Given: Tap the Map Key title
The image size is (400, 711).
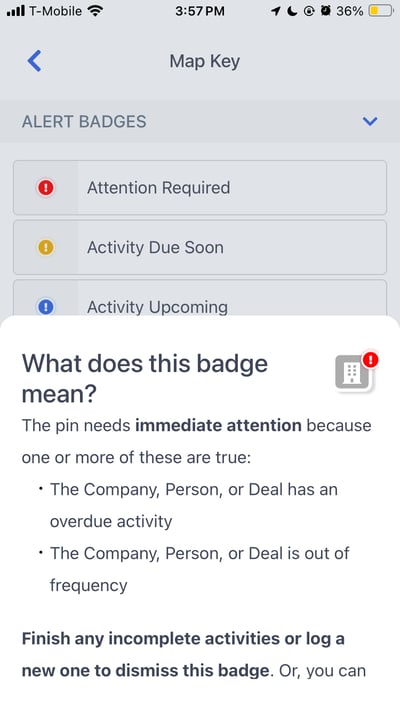Looking at the screenshot, I should (x=205, y=61).
